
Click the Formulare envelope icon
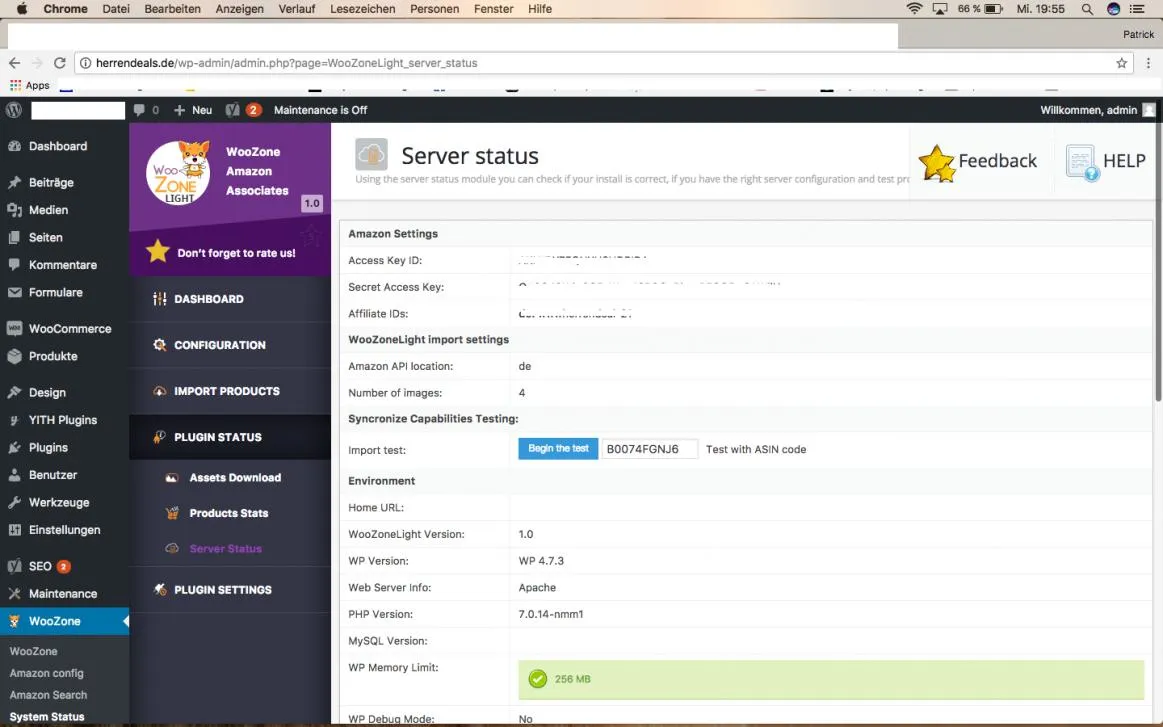14,292
